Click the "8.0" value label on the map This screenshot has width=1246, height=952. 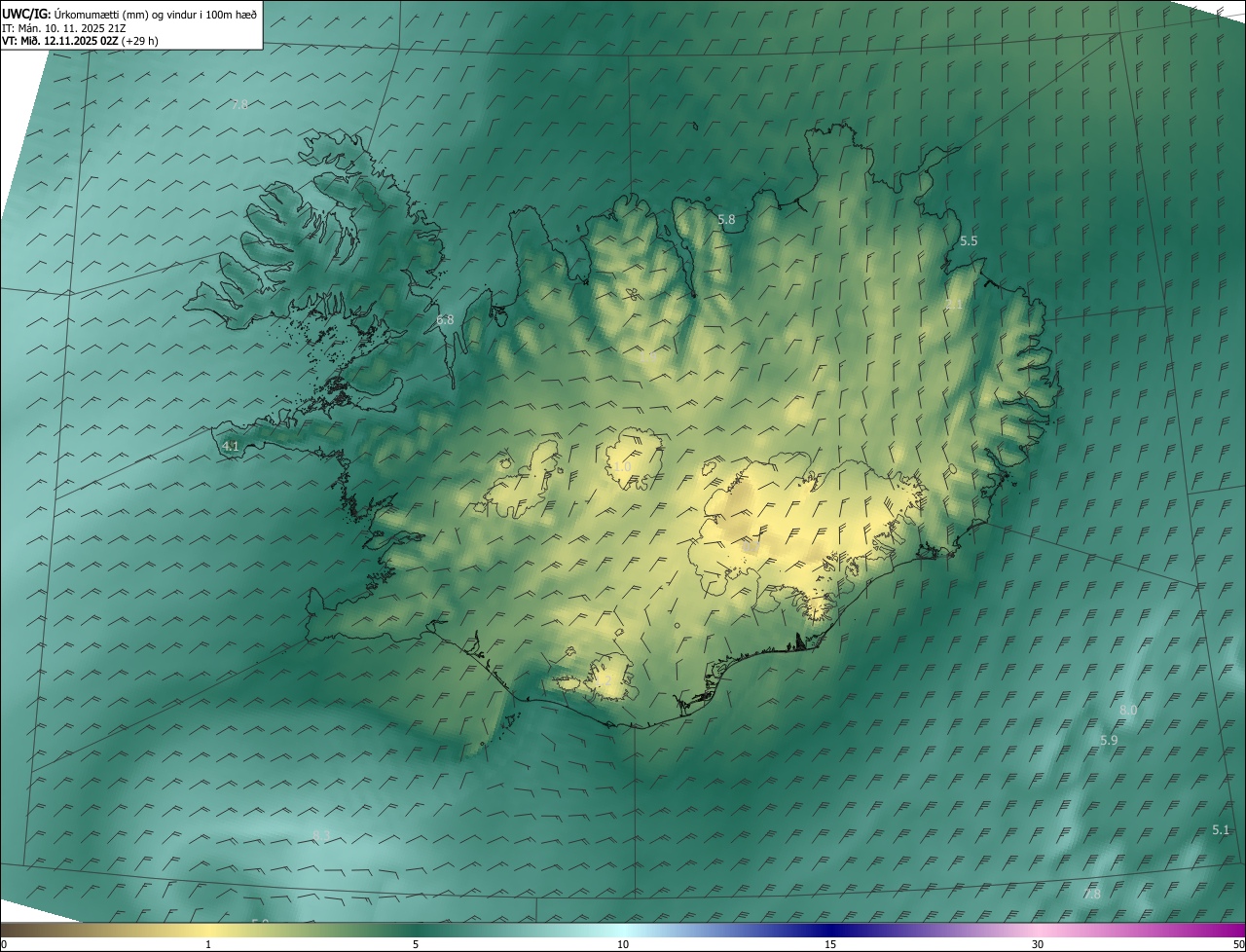[x=1128, y=711]
